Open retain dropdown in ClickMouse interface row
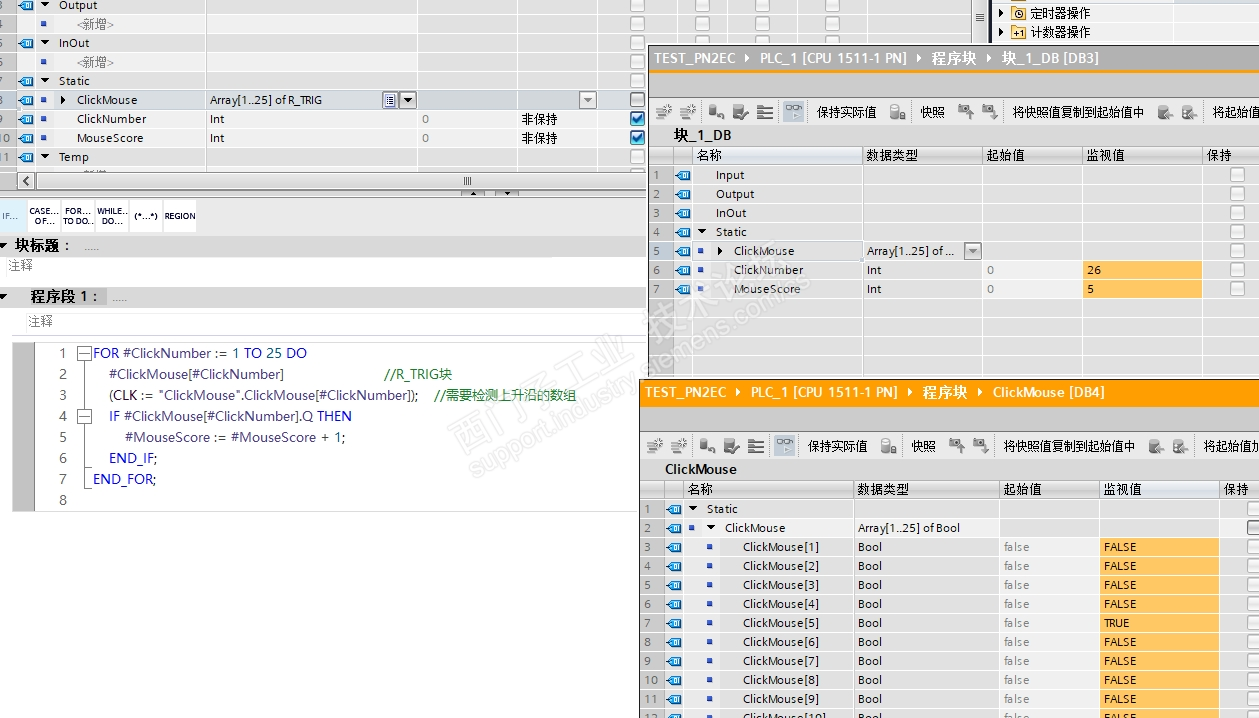Viewport: 1259px width, 718px height. tap(588, 100)
